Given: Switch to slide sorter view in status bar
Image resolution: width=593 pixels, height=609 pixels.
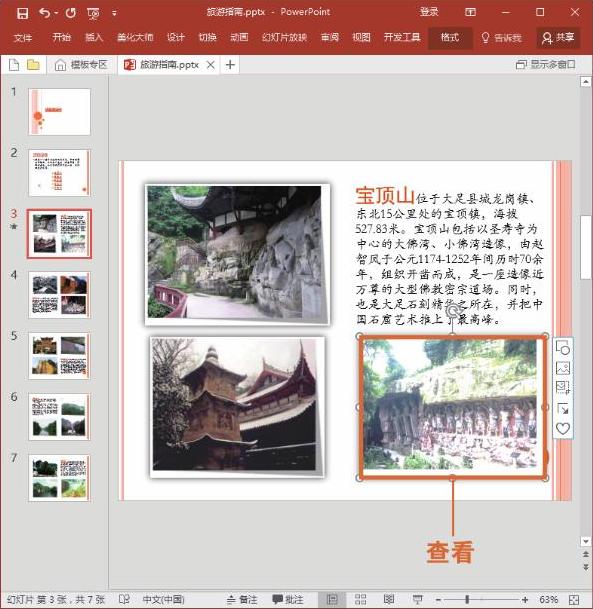Looking at the screenshot, I should pos(360,599).
